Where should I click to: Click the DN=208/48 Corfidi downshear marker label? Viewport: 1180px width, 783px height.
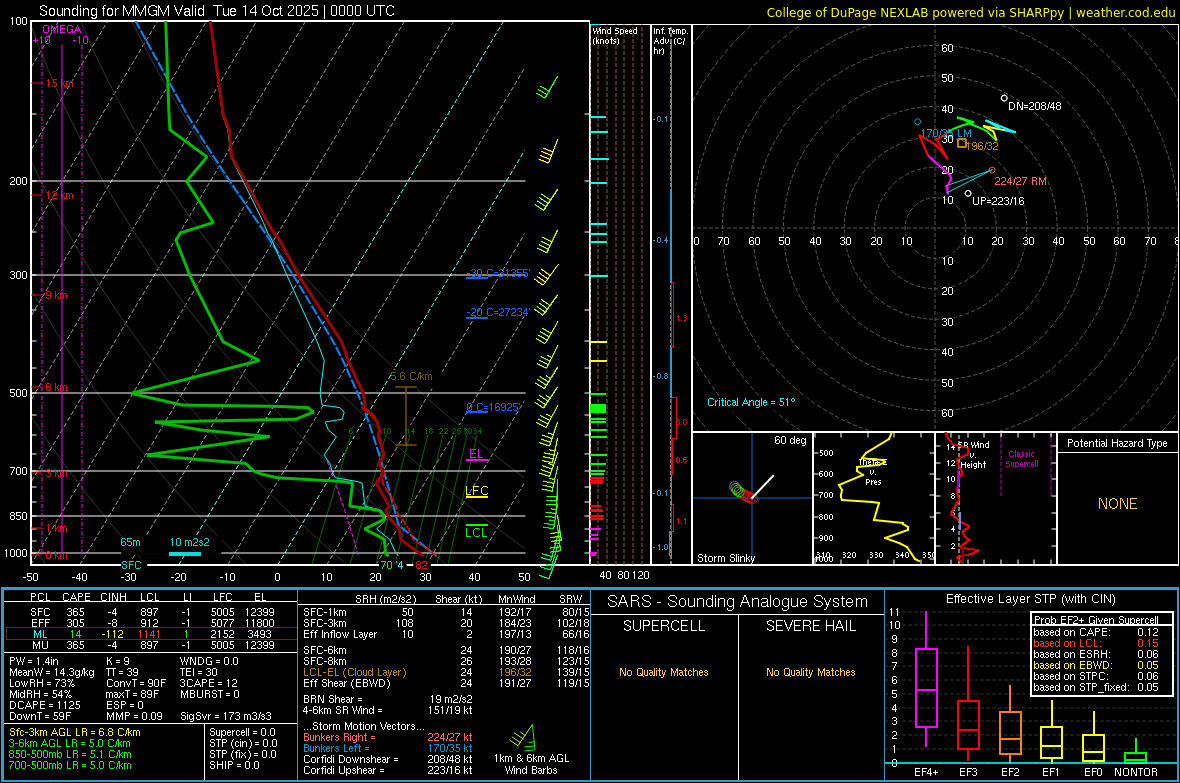pos(1034,106)
